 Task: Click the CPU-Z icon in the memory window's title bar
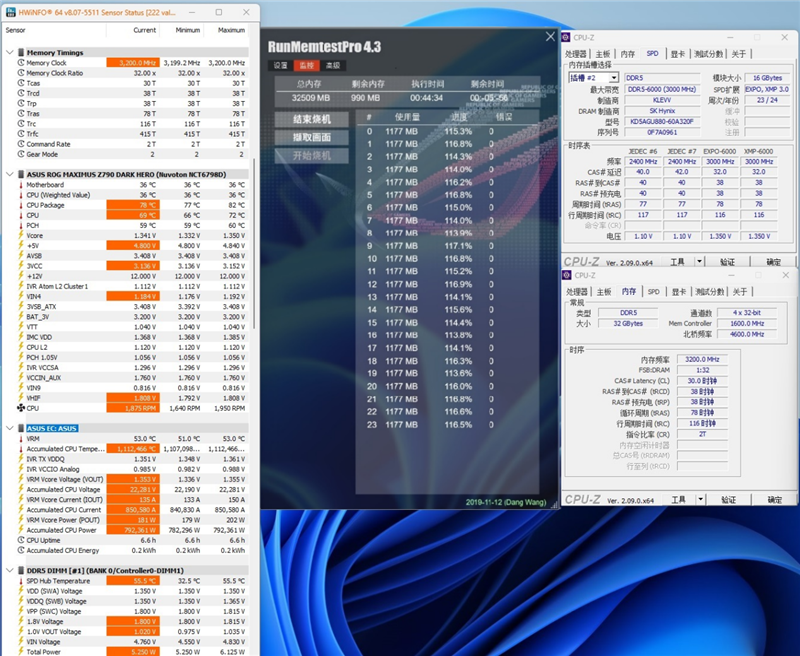pyautogui.click(x=566, y=275)
